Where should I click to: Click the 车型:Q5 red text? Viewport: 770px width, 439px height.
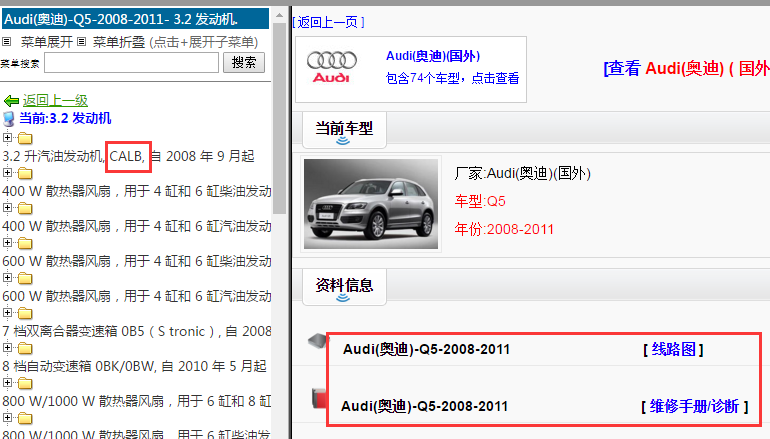point(480,201)
